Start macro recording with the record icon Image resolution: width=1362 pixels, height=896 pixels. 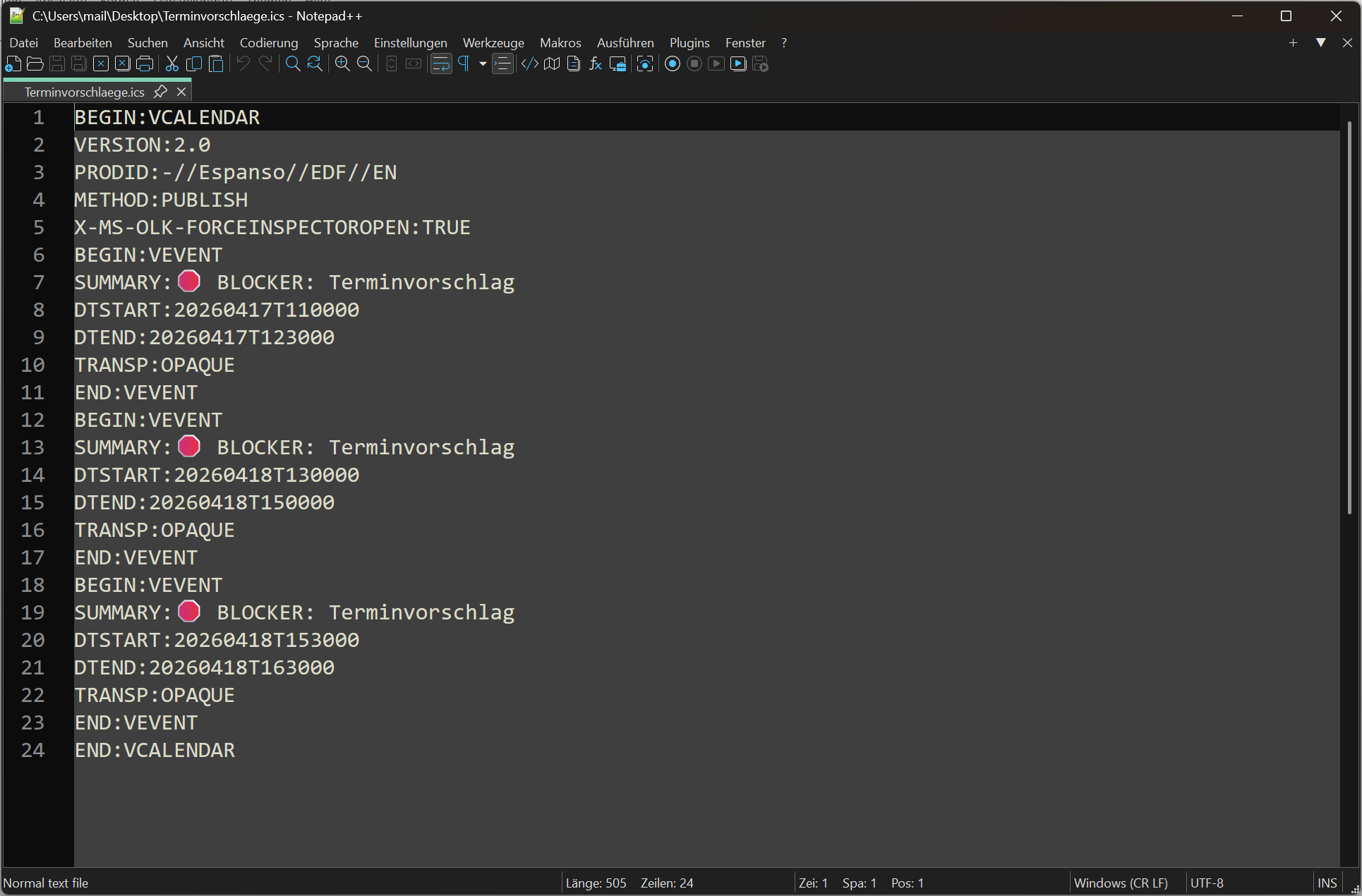673,64
